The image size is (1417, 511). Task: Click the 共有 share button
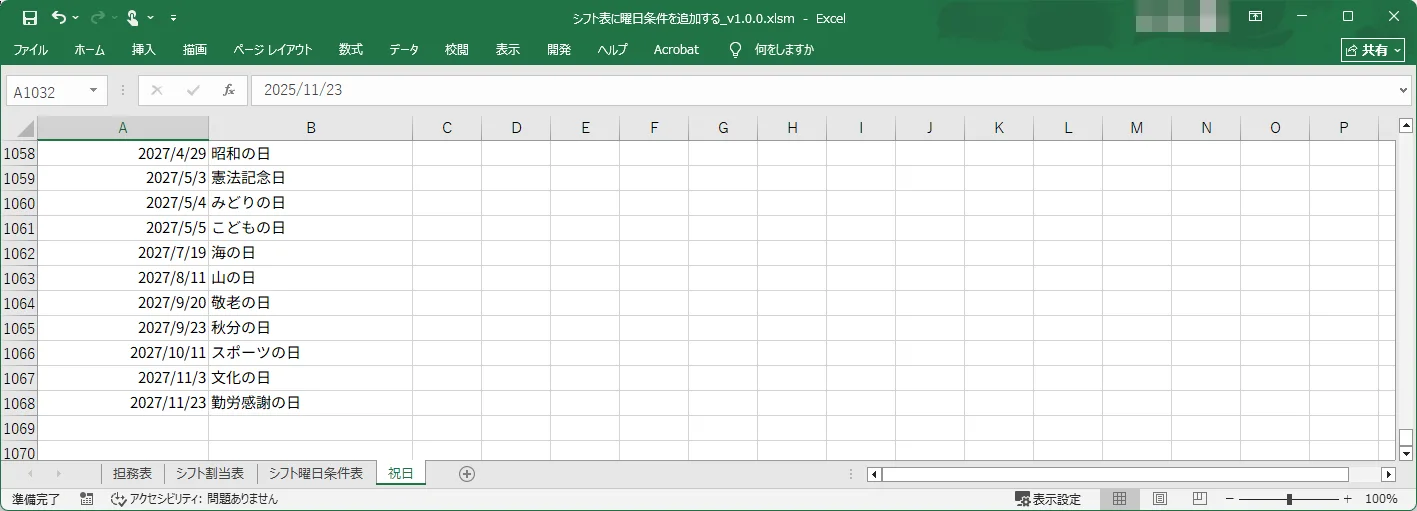(x=1373, y=50)
